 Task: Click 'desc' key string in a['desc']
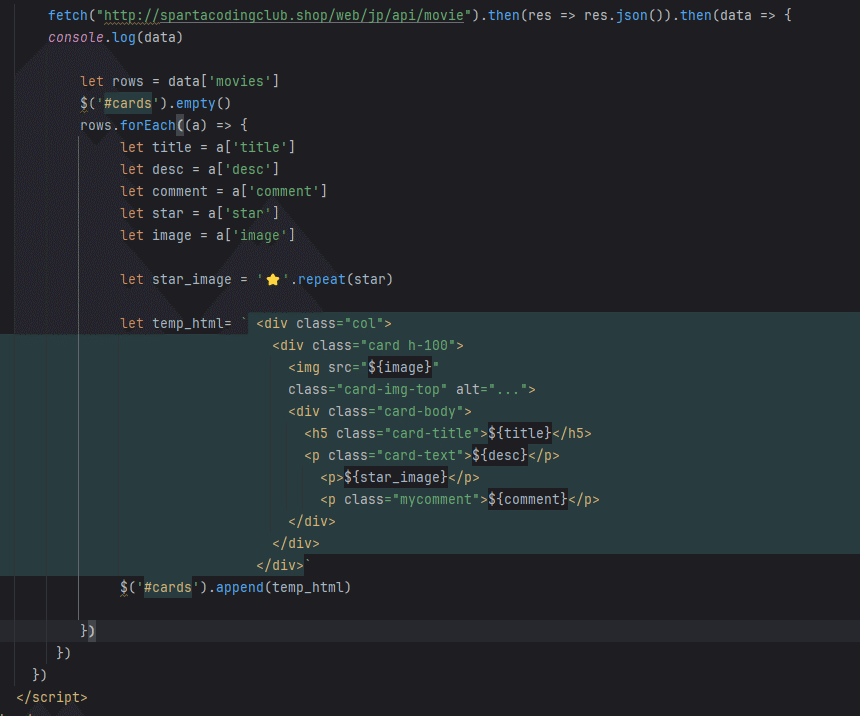click(x=248, y=169)
